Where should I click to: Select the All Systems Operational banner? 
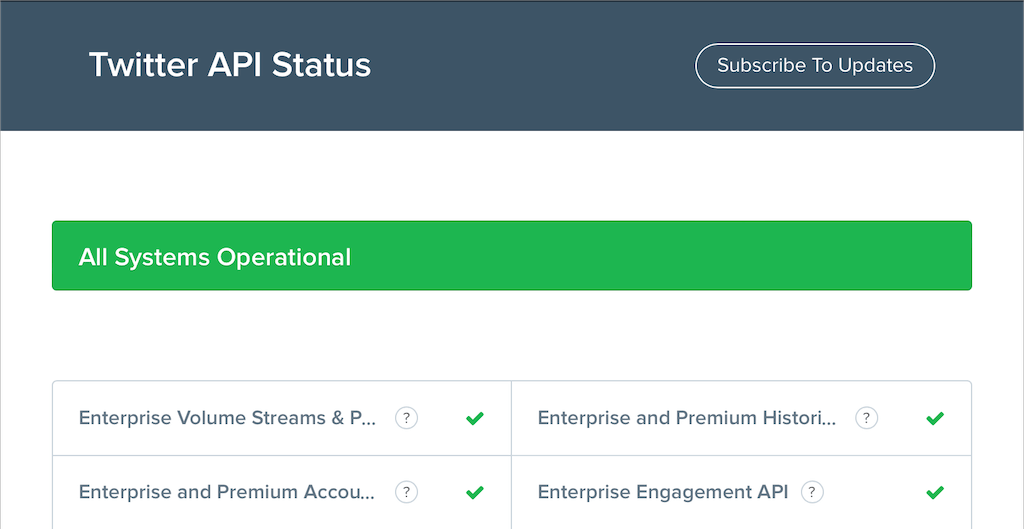[215, 257]
